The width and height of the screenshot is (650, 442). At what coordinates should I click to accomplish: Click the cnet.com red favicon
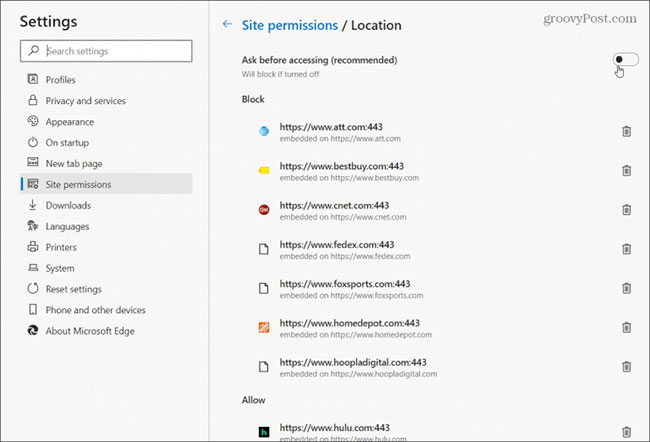[x=264, y=210]
